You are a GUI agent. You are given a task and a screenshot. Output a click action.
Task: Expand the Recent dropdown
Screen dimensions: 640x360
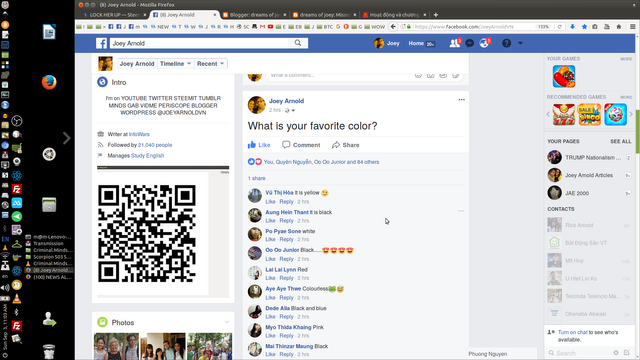(x=210, y=64)
